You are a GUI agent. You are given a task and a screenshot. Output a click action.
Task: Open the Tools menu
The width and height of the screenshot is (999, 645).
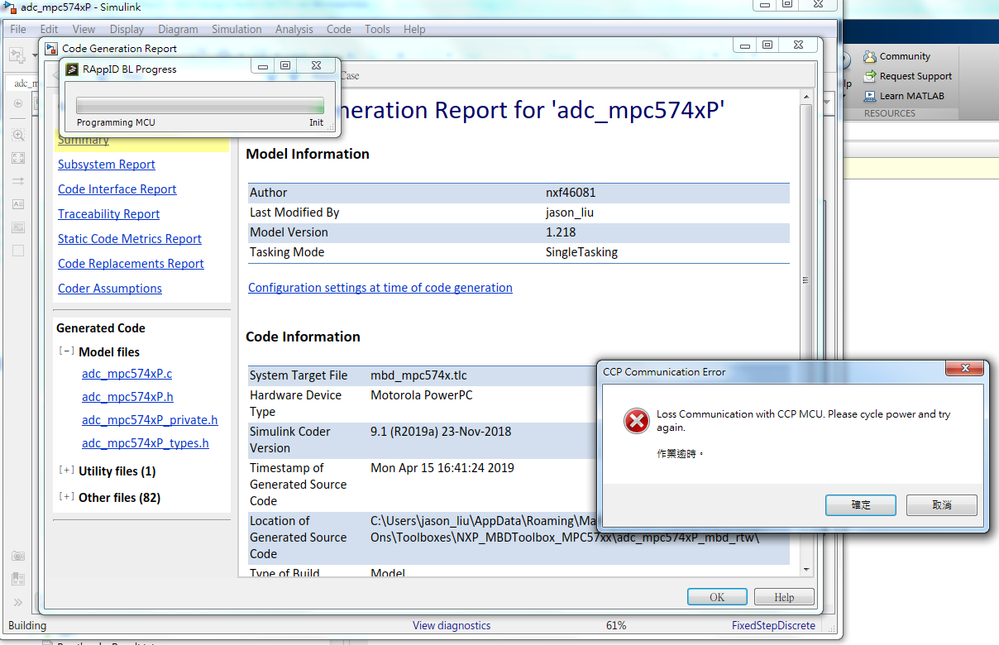pyautogui.click(x=377, y=29)
